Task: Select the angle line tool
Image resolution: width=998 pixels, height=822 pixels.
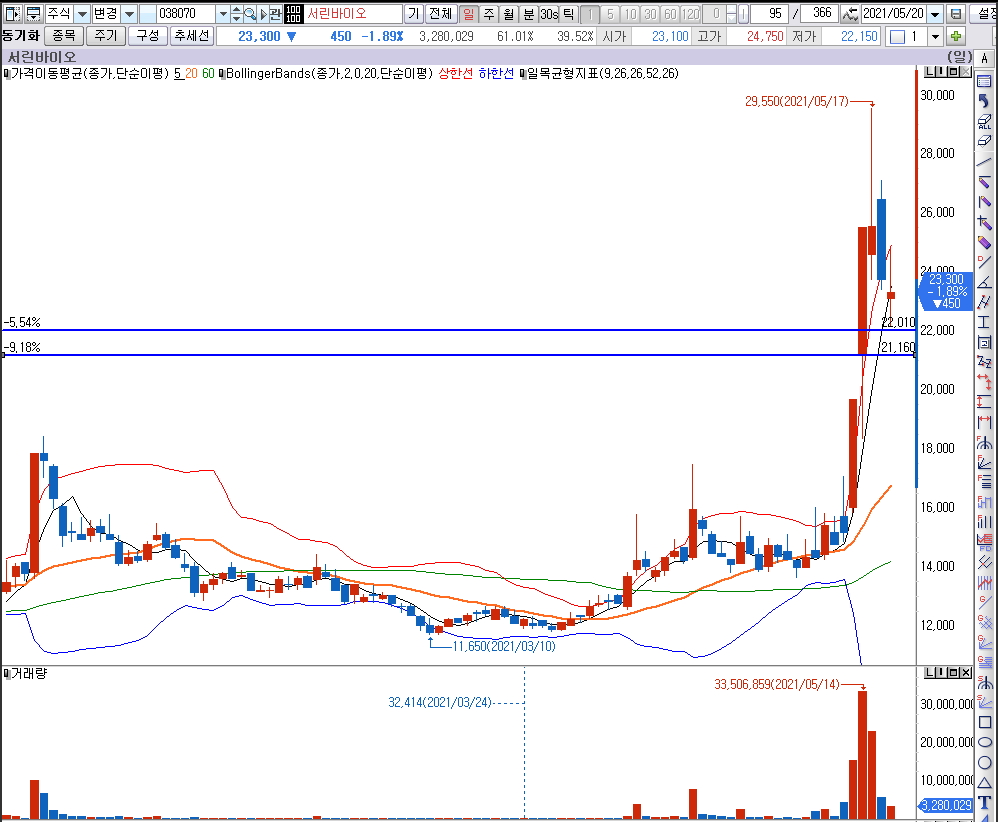Action: (985, 282)
